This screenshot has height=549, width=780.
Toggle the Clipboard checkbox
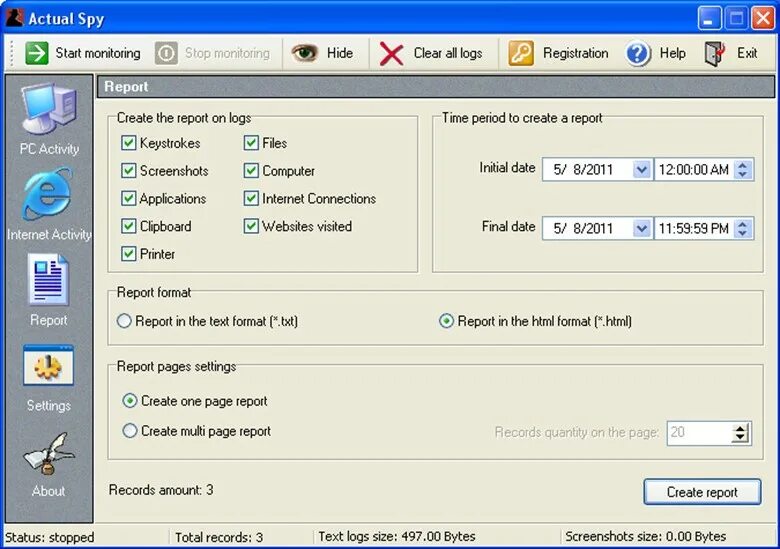[128, 227]
